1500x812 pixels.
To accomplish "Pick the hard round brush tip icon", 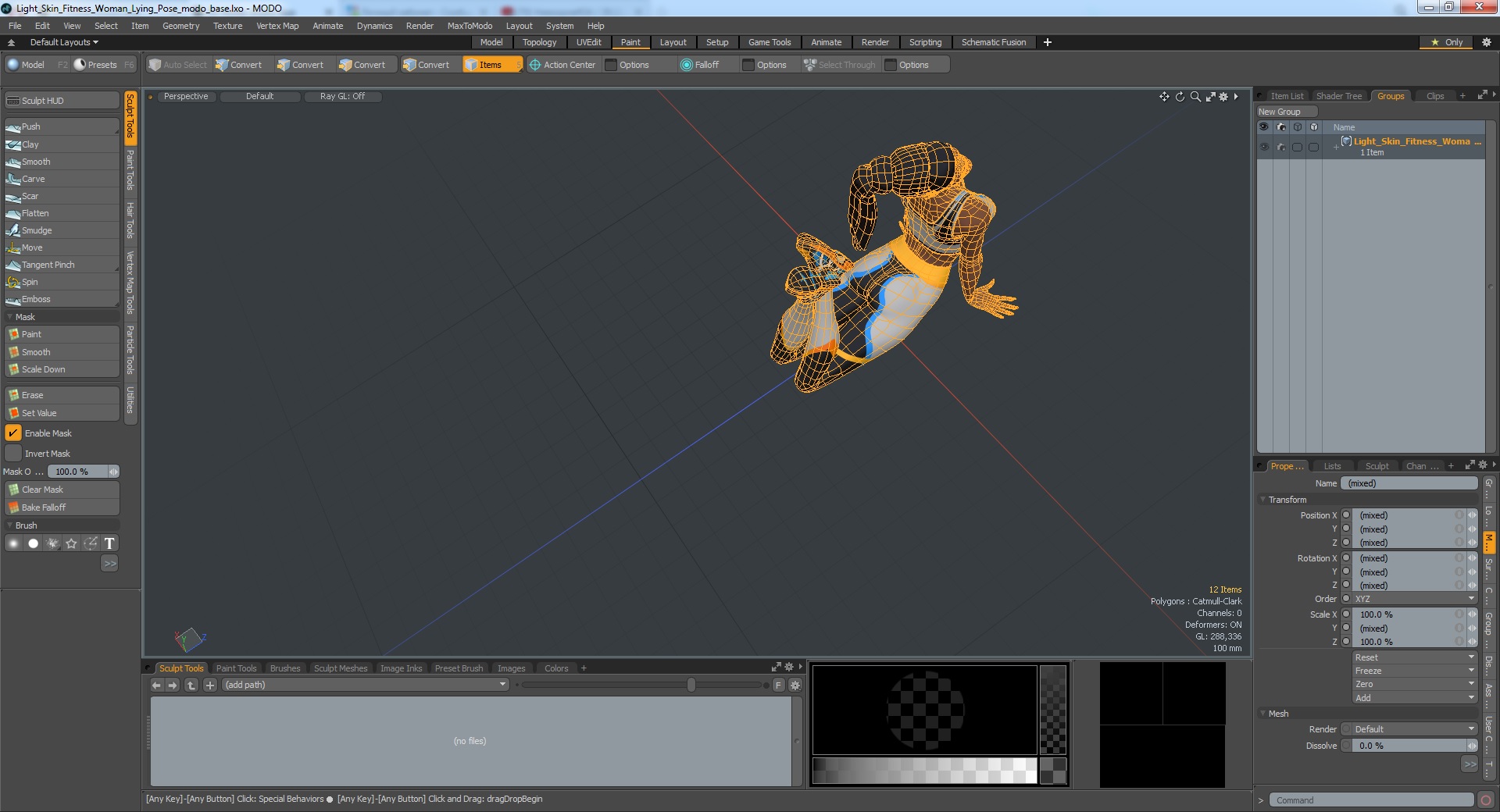I will (x=33, y=543).
